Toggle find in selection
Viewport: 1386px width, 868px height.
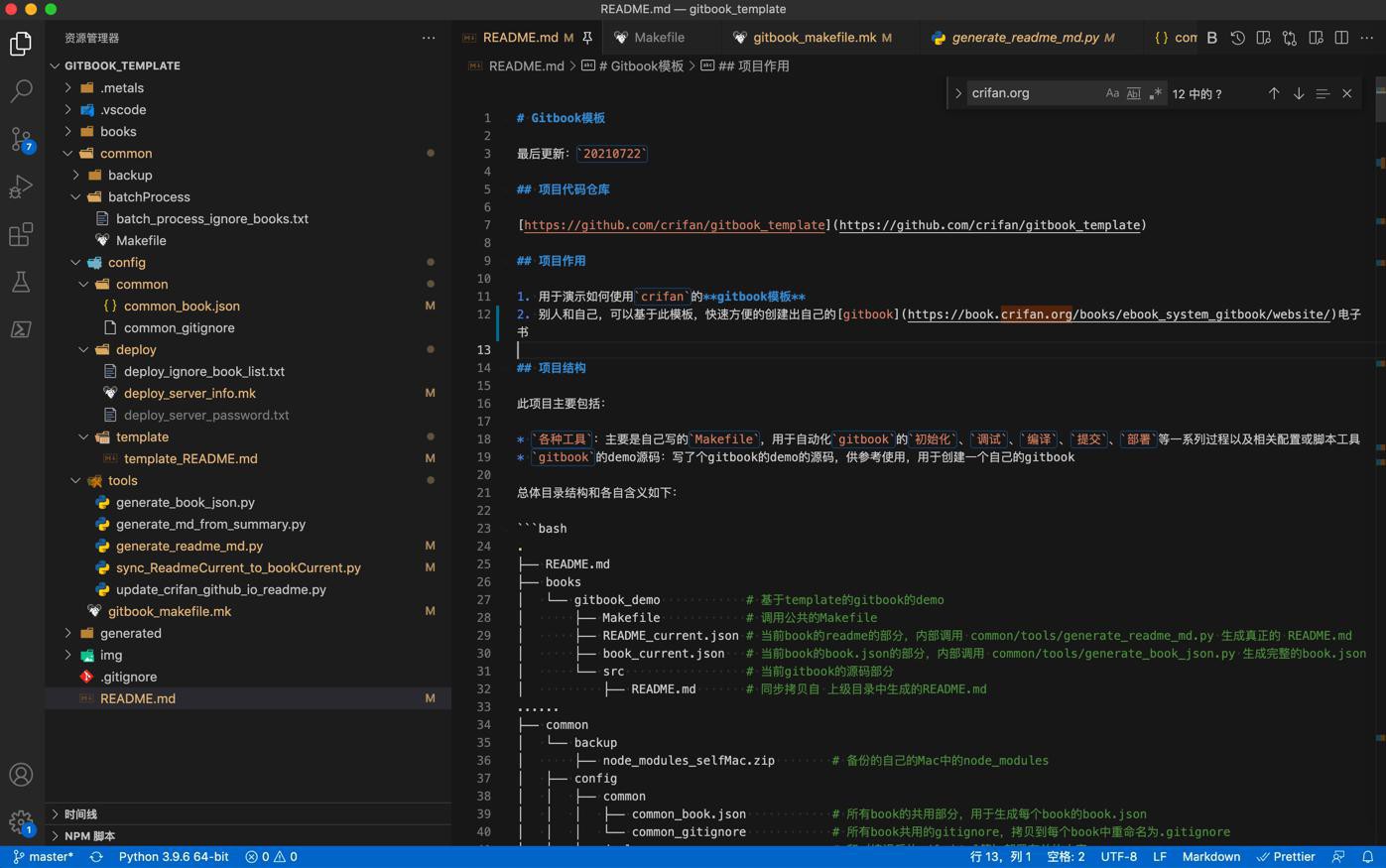point(1323,93)
